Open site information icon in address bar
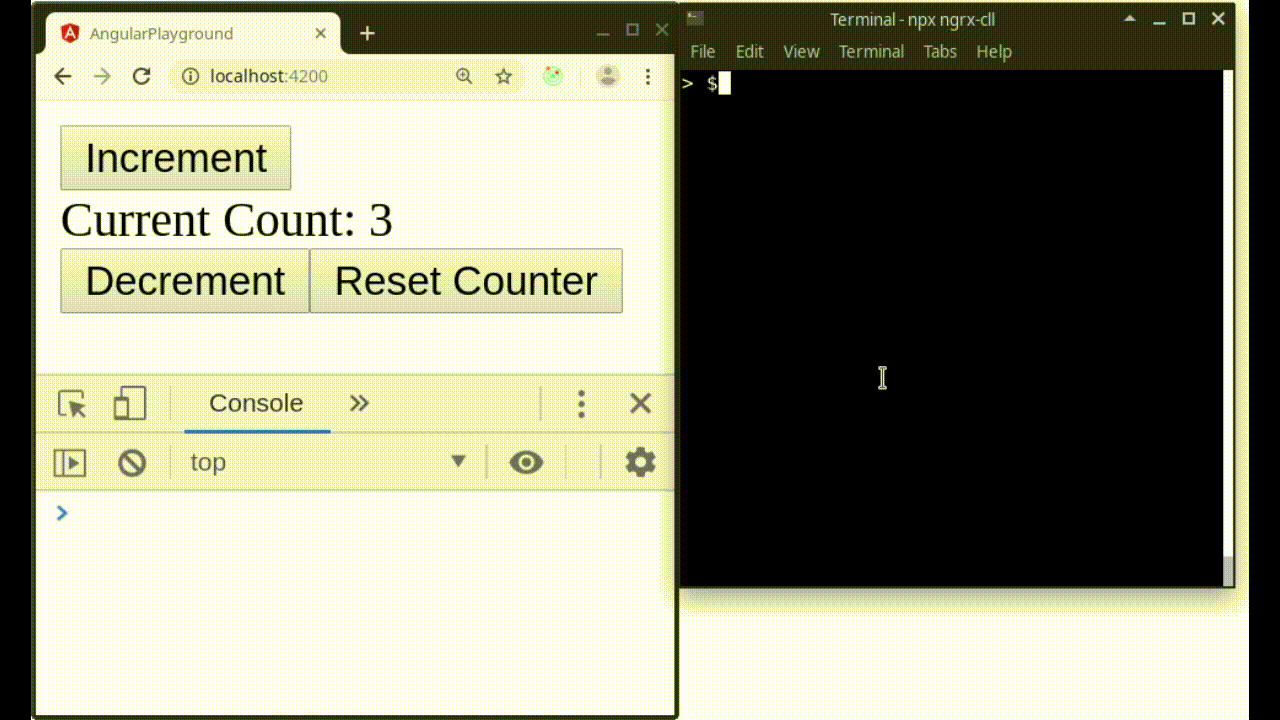The height and width of the screenshot is (720, 1280). (x=190, y=76)
